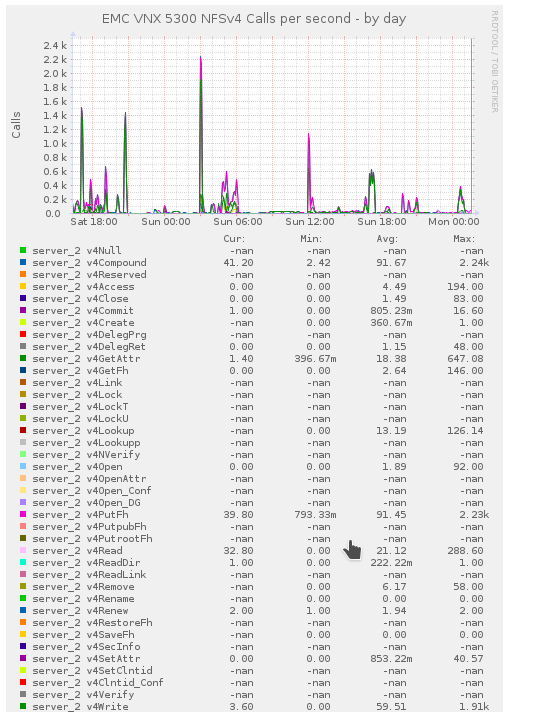Image resolution: width=542 pixels, height=712 pixels.
Task: Click the v4PutFh magenta legend swatch
Action: click(x=23, y=514)
